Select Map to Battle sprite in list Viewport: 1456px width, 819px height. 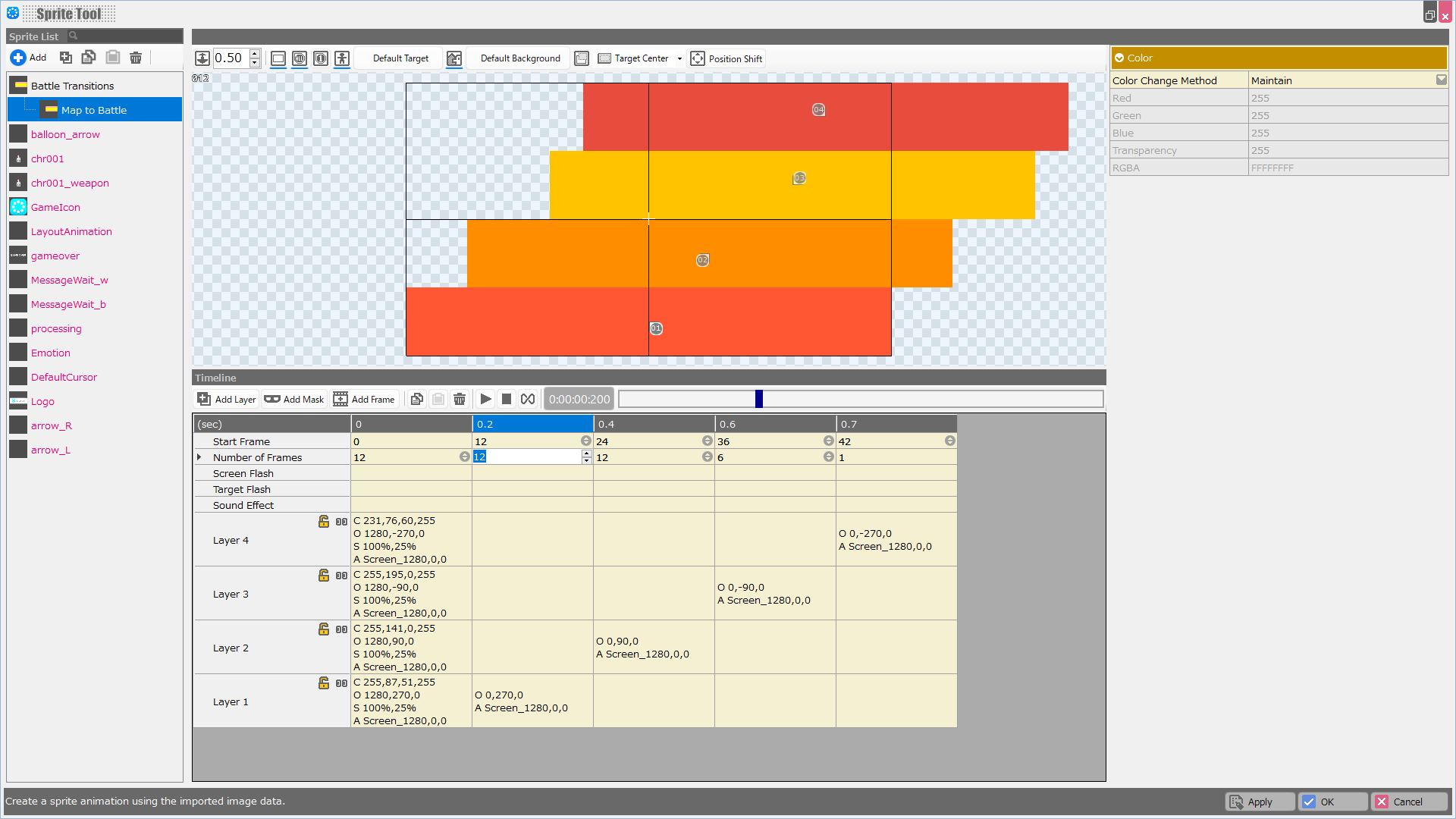click(x=93, y=109)
